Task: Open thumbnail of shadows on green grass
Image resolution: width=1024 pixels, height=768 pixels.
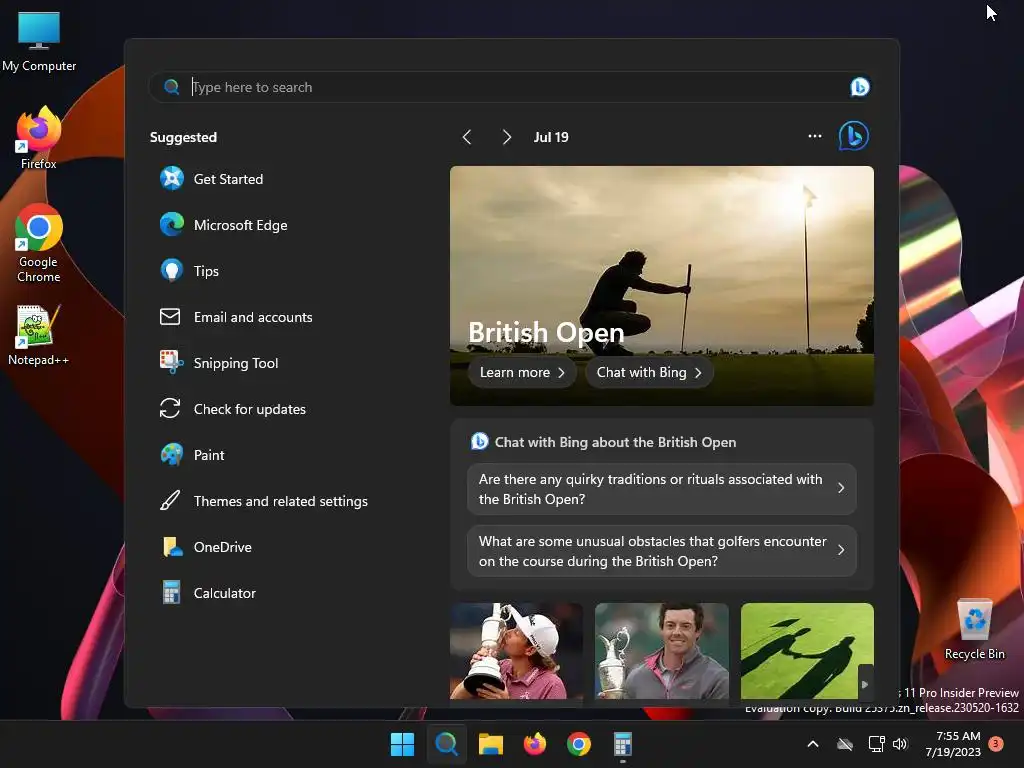Action: click(x=807, y=651)
